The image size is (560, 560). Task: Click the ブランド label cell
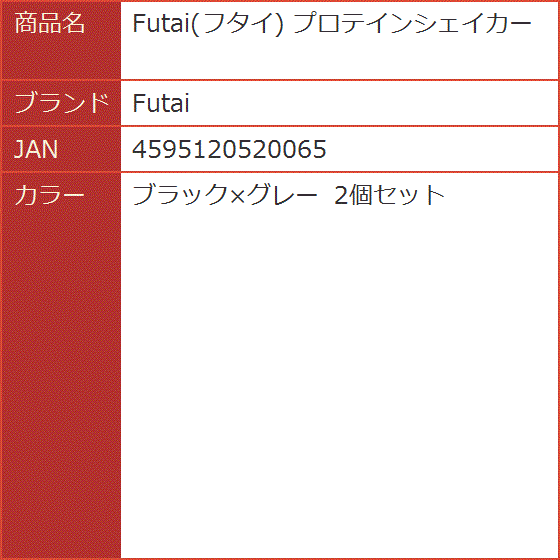61,103
